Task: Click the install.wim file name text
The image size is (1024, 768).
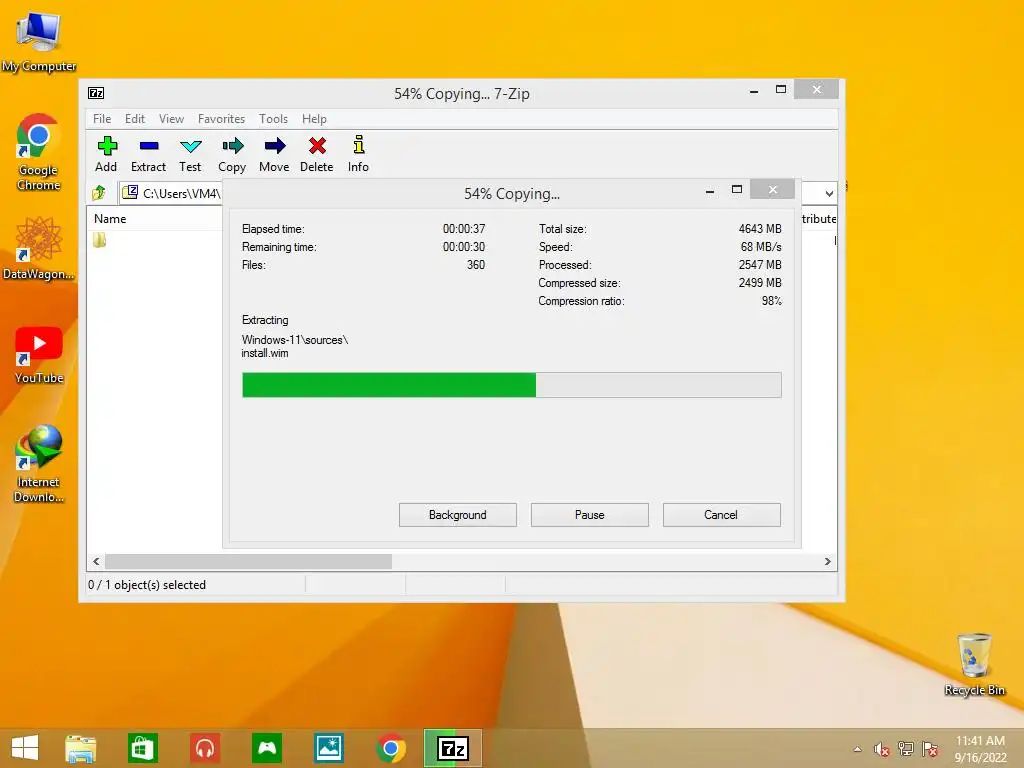Action: point(265,353)
